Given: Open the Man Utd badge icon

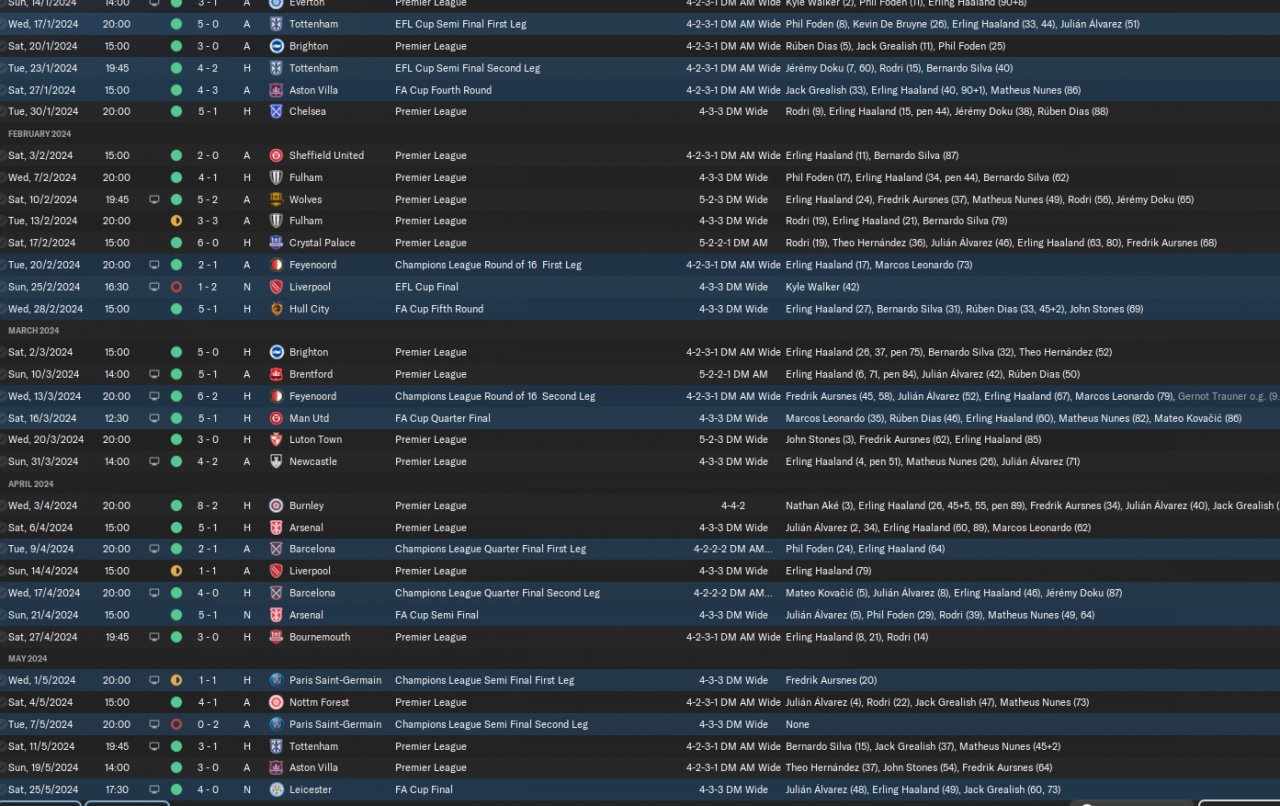Looking at the screenshot, I should pos(276,418).
